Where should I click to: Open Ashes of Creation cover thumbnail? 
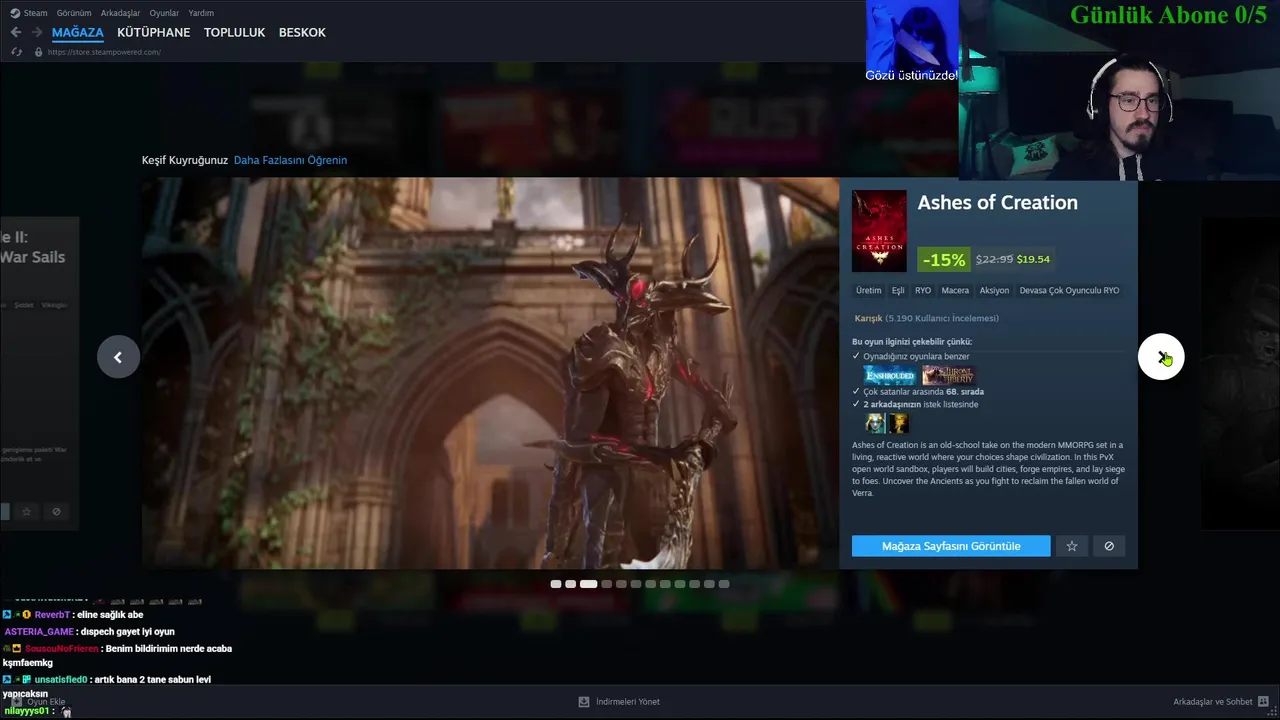[x=879, y=231]
